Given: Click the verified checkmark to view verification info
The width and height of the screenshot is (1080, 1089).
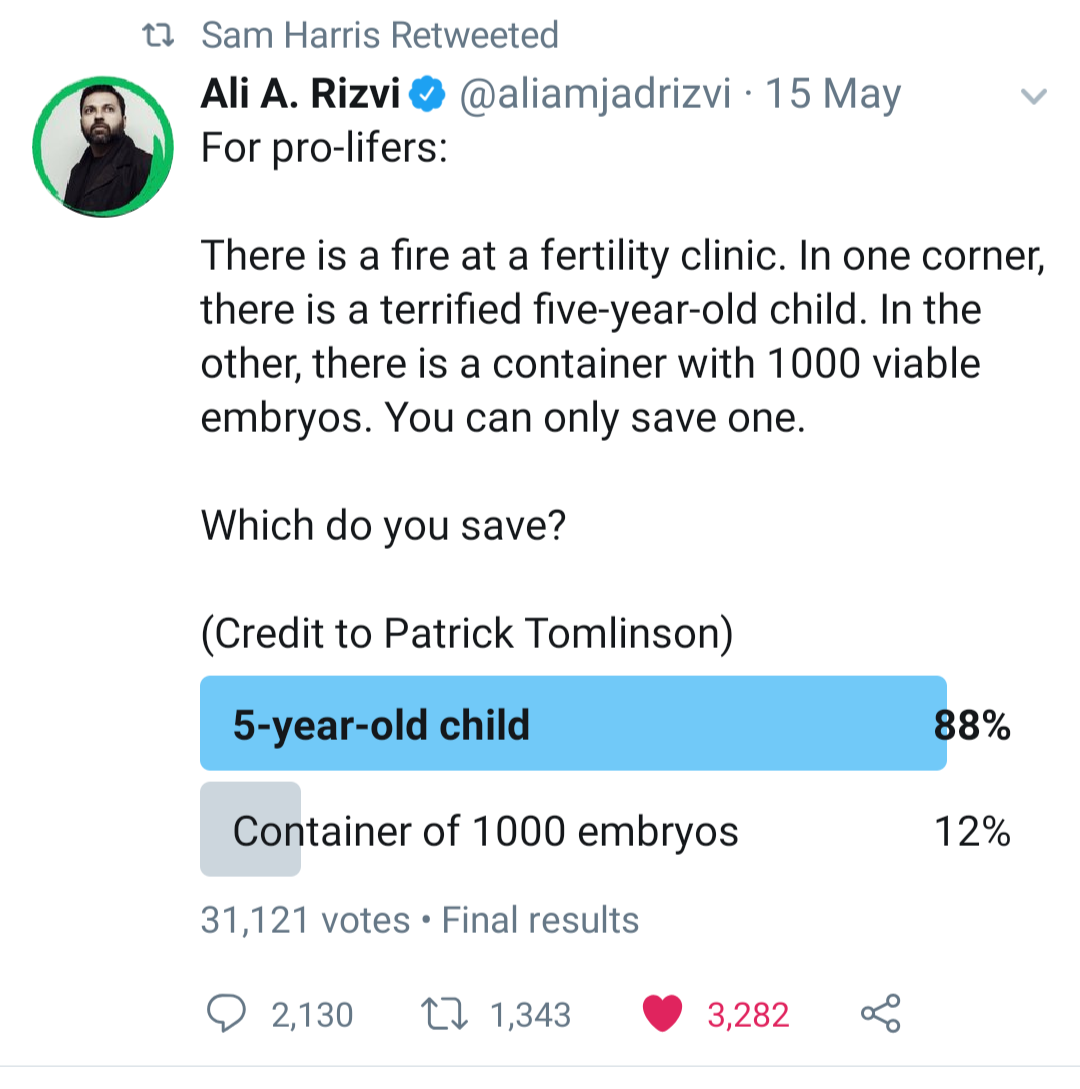Looking at the screenshot, I should tap(426, 92).
